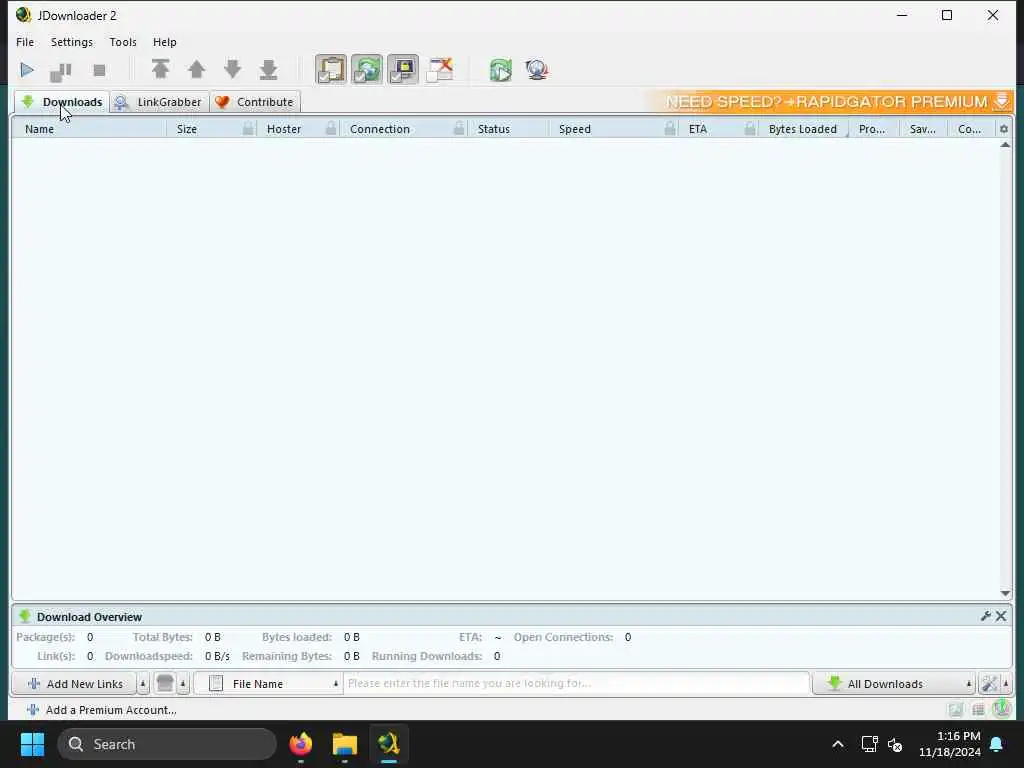Toggle the lock on Hoster column
Screen dimensions: 1024x768
pos(331,129)
